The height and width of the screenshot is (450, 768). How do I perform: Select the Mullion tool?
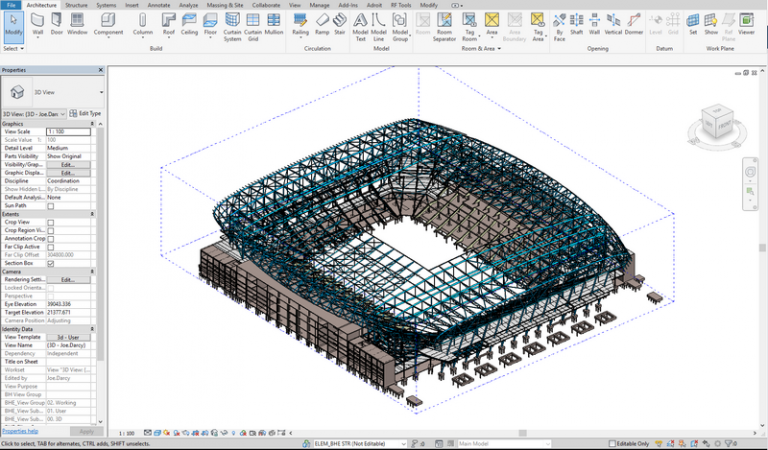click(274, 24)
